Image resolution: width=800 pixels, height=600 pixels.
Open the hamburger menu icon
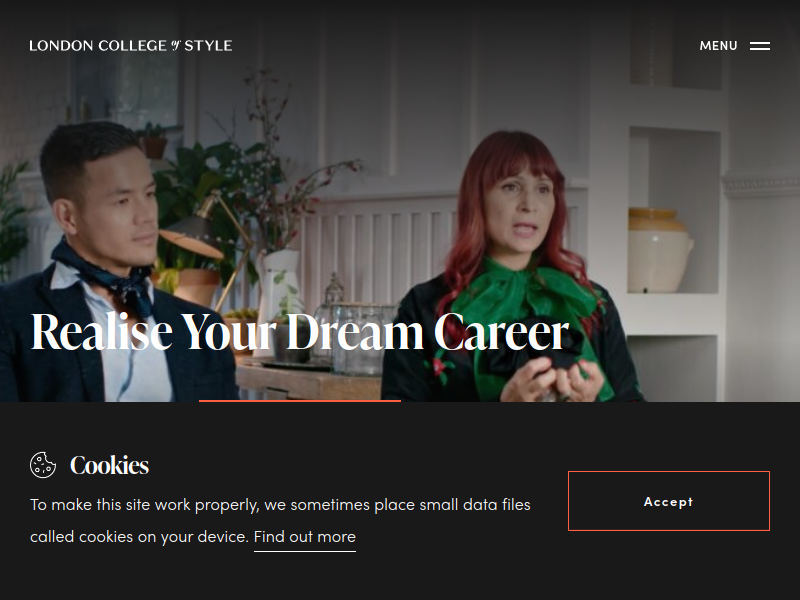[760, 46]
